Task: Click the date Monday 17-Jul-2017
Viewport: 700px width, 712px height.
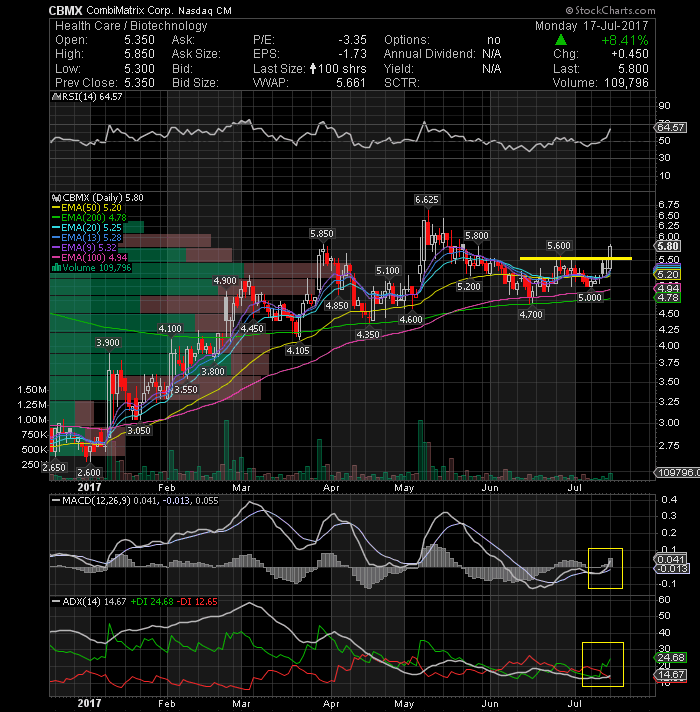Action: [x=592, y=26]
